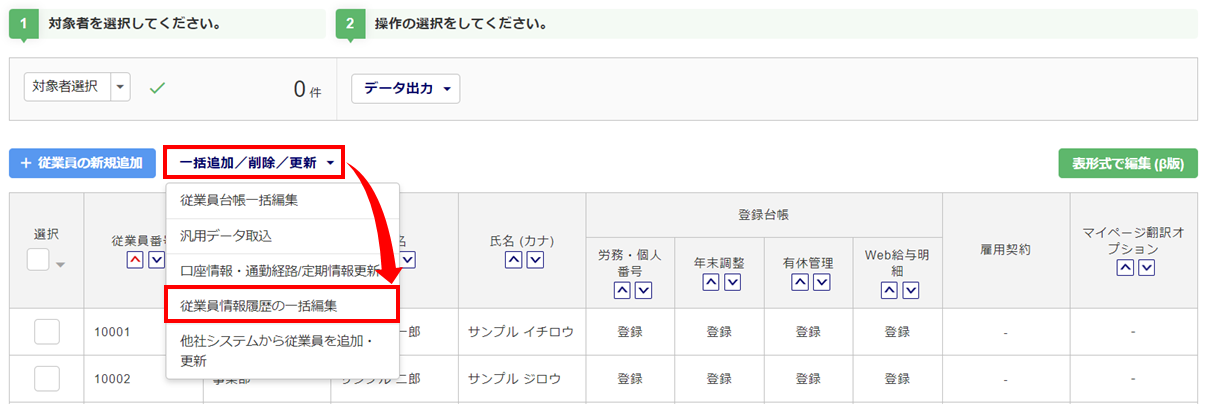The image size is (1210, 404).
Task: Click 登録 under 年末調整 for サンプル イチロウ
Action: 720,332
